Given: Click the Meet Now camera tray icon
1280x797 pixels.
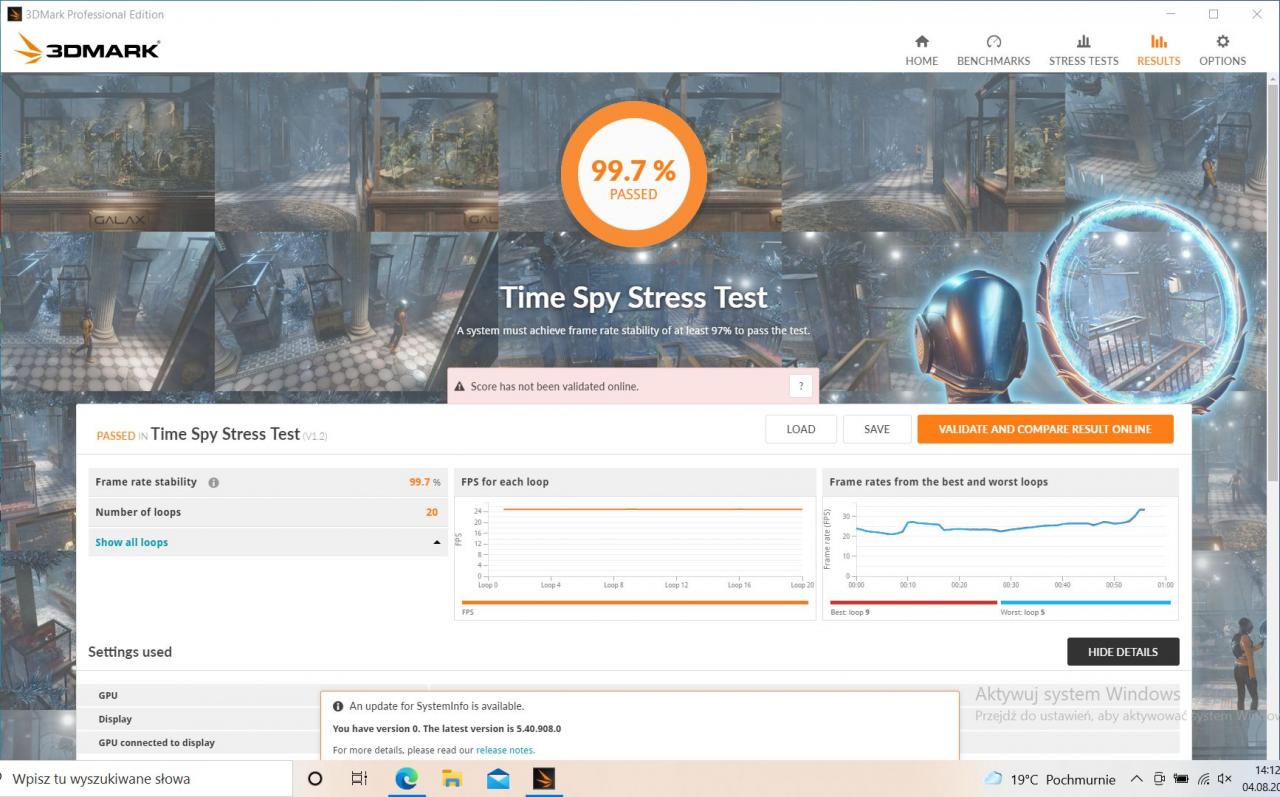Looking at the screenshot, I should (x=1159, y=779).
